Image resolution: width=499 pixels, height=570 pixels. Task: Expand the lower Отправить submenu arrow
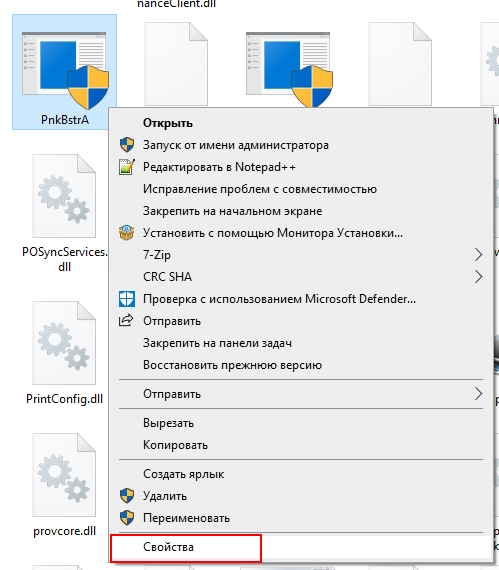tap(478, 394)
